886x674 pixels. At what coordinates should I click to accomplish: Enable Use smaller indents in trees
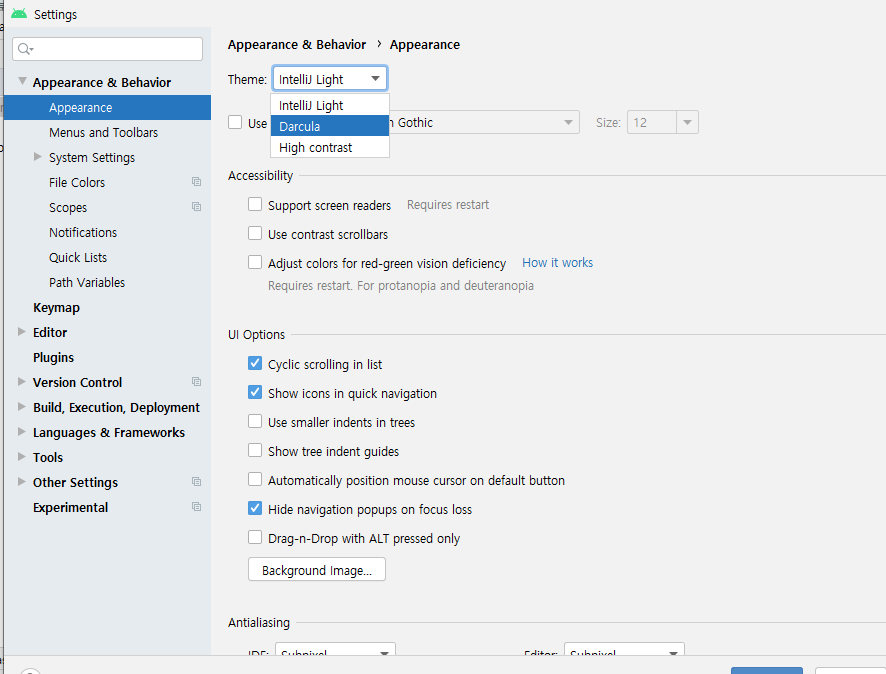point(255,421)
